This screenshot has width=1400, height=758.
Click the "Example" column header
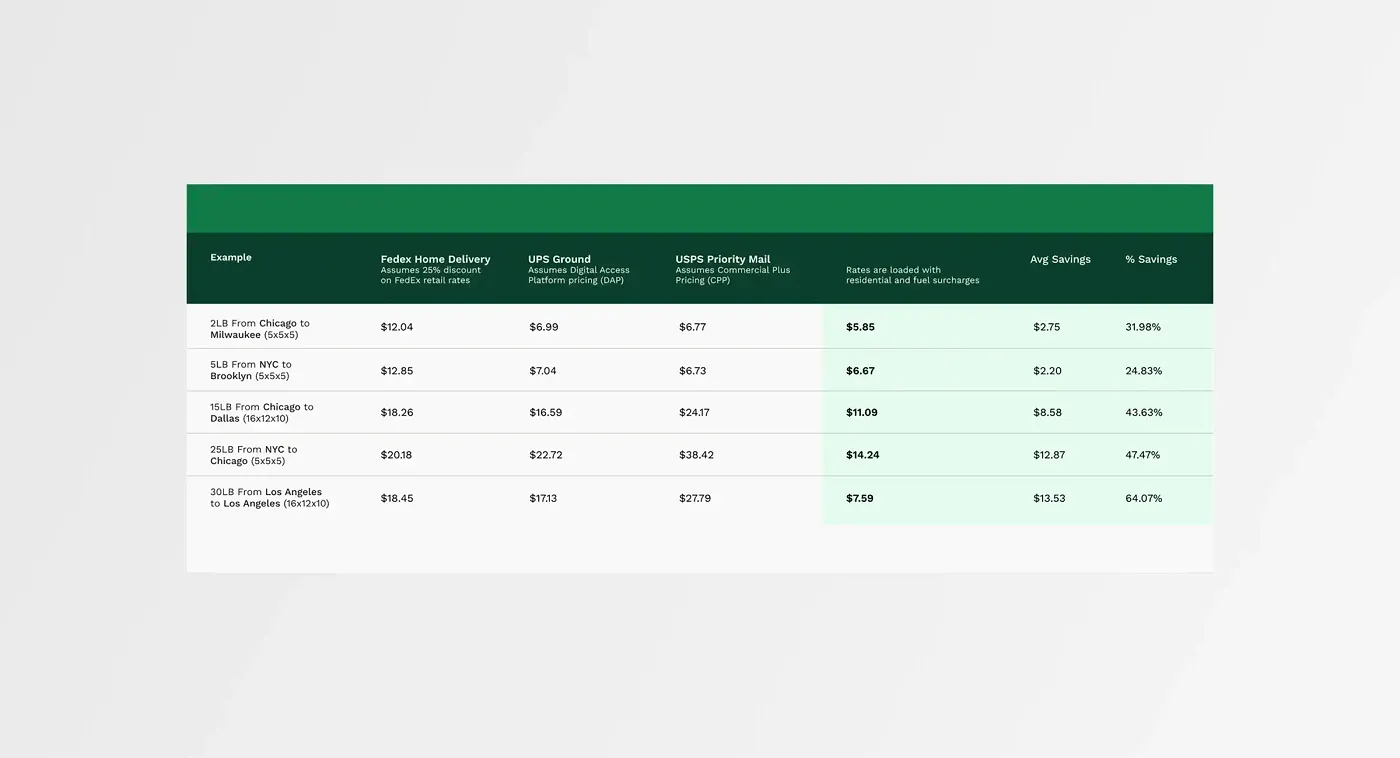tap(231, 258)
